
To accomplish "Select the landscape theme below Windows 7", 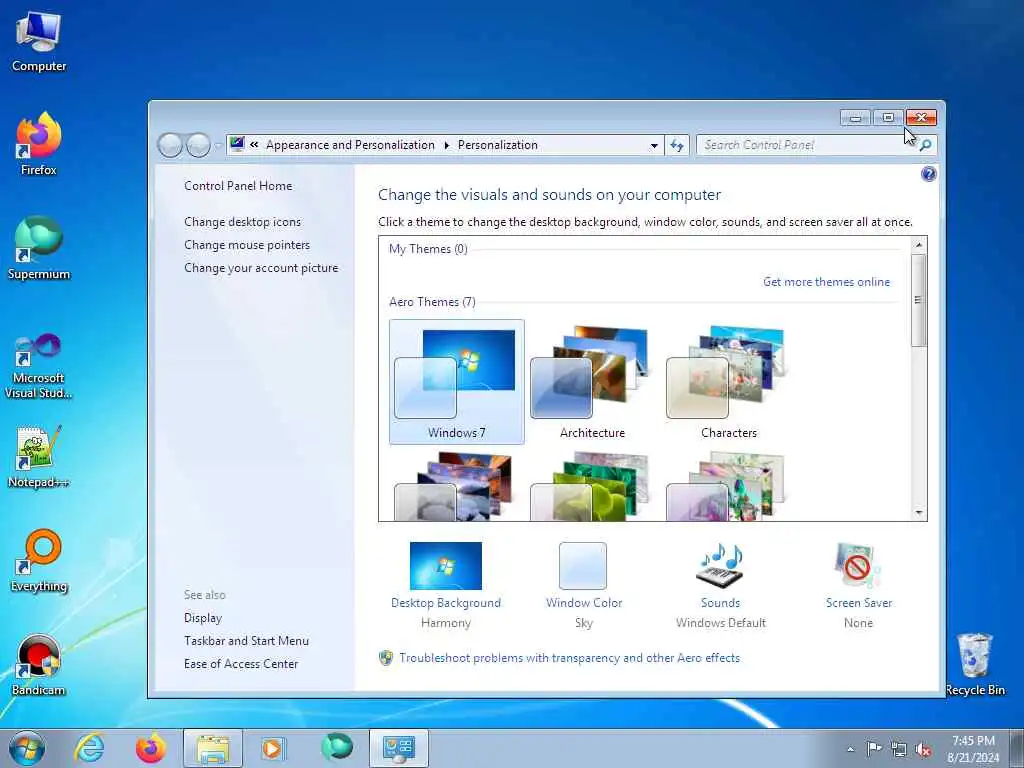I will coord(455,486).
